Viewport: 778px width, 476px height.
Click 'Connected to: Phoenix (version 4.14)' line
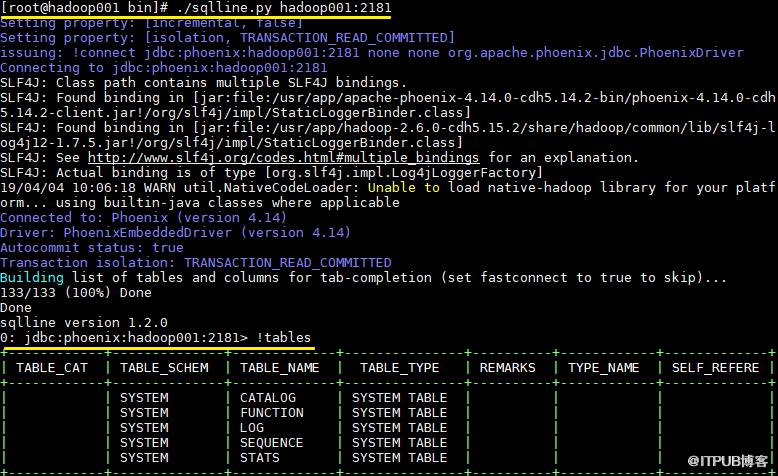pyautogui.click(x=143, y=218)
